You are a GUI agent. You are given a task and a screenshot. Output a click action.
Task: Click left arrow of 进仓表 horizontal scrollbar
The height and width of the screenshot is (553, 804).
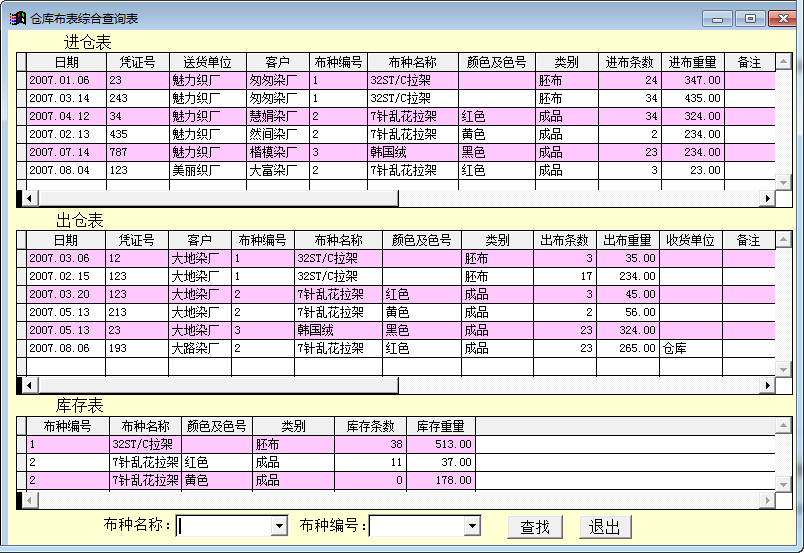coord(29,198)
